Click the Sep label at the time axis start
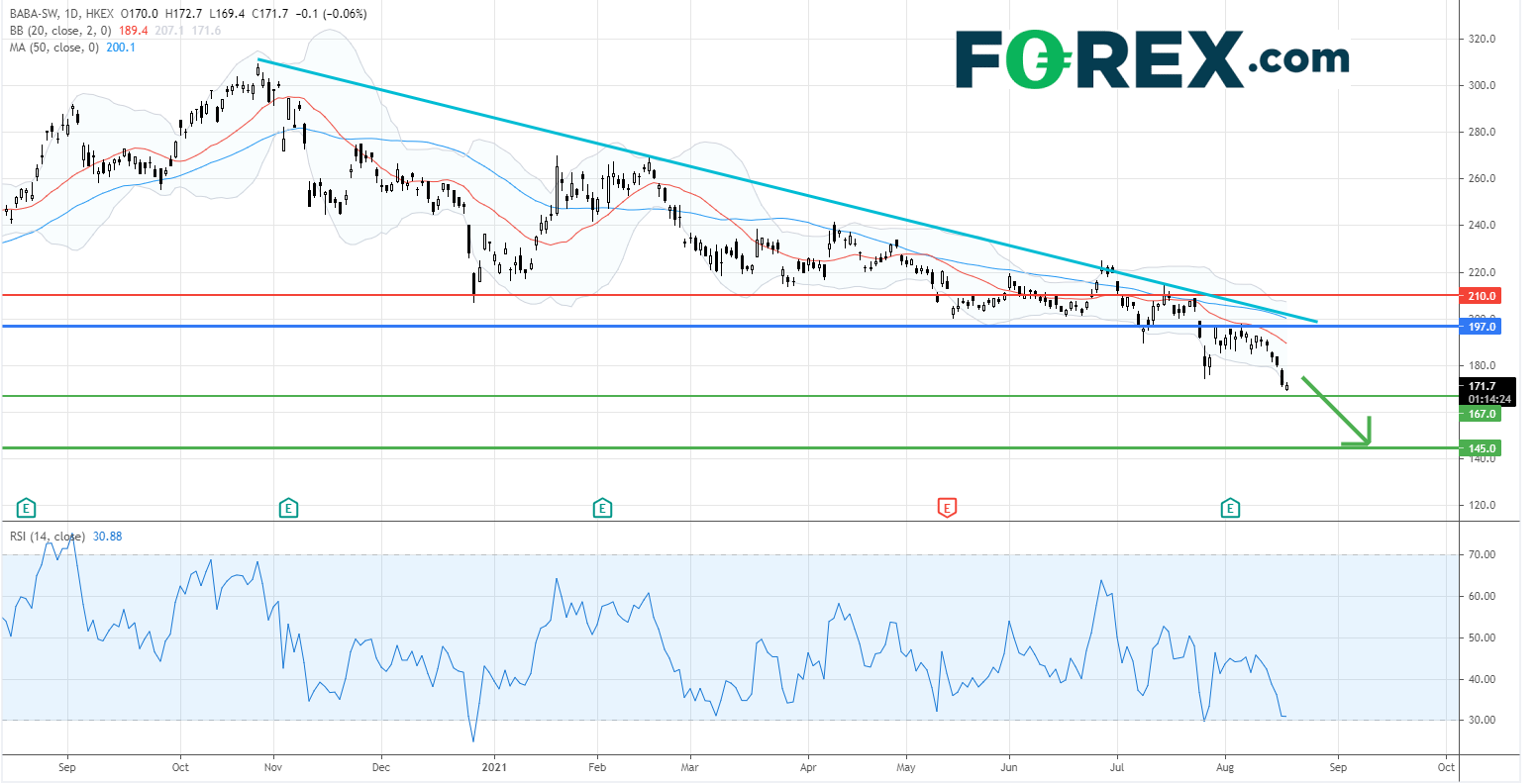The height and width of the screenshot is (784, 1537). [67, 767]
